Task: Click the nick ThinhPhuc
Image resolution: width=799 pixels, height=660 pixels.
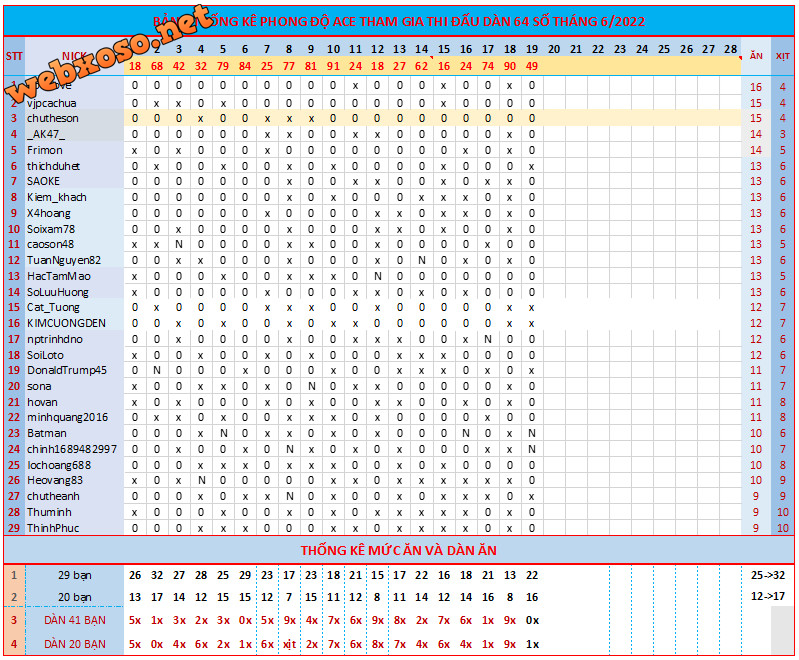Action: [52, 528]
